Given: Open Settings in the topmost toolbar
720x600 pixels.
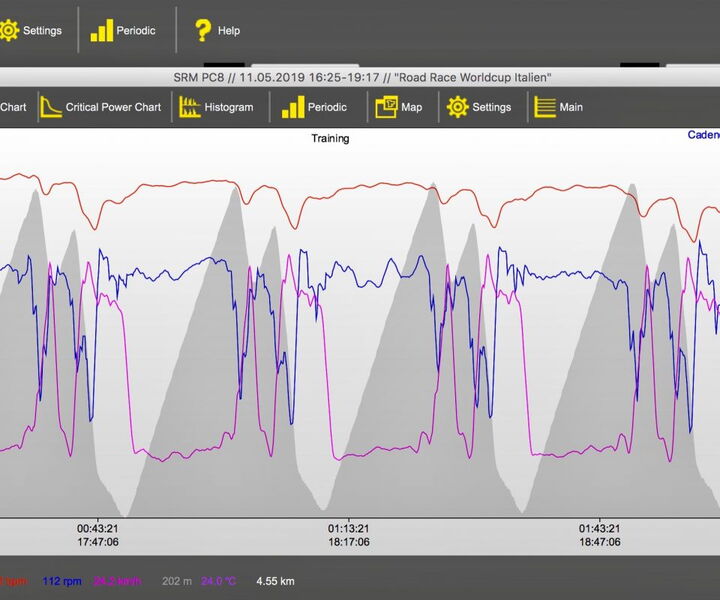Looking at the screenshot, I should point(30,30).
